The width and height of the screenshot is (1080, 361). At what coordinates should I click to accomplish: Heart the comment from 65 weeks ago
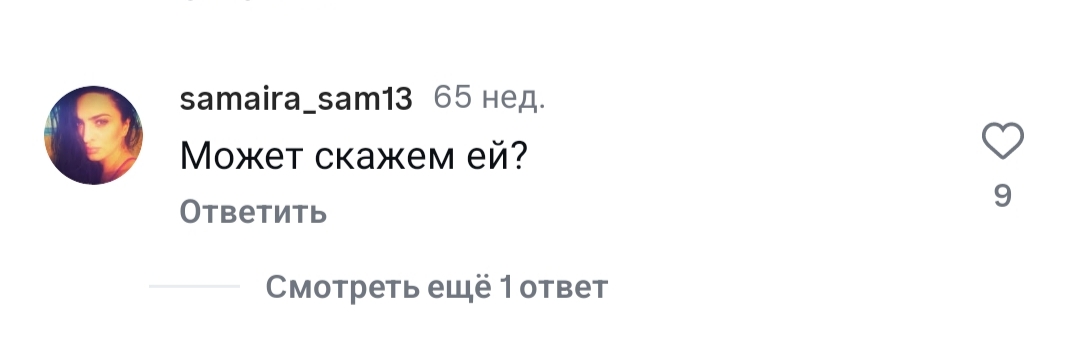(x=1002, y=141)
